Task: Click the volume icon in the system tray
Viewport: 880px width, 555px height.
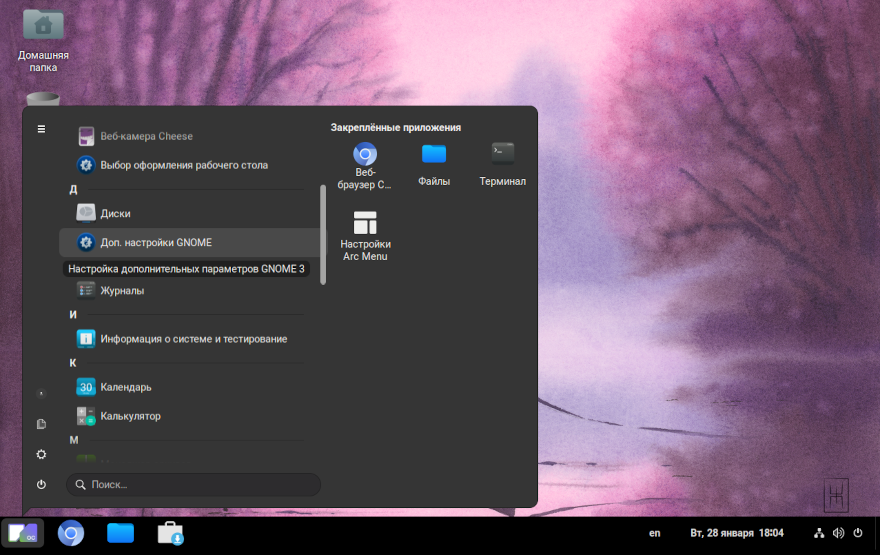Action: pos(838,534)
